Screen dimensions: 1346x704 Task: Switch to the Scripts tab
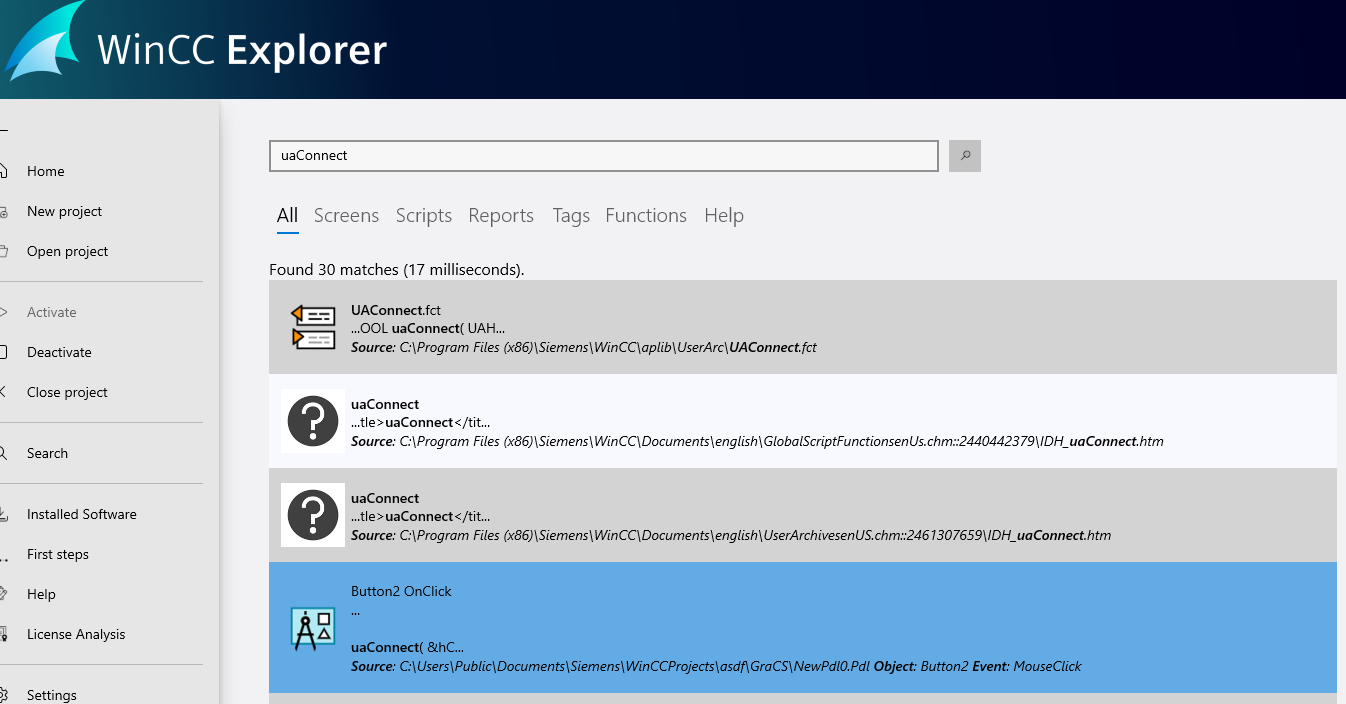424,215
